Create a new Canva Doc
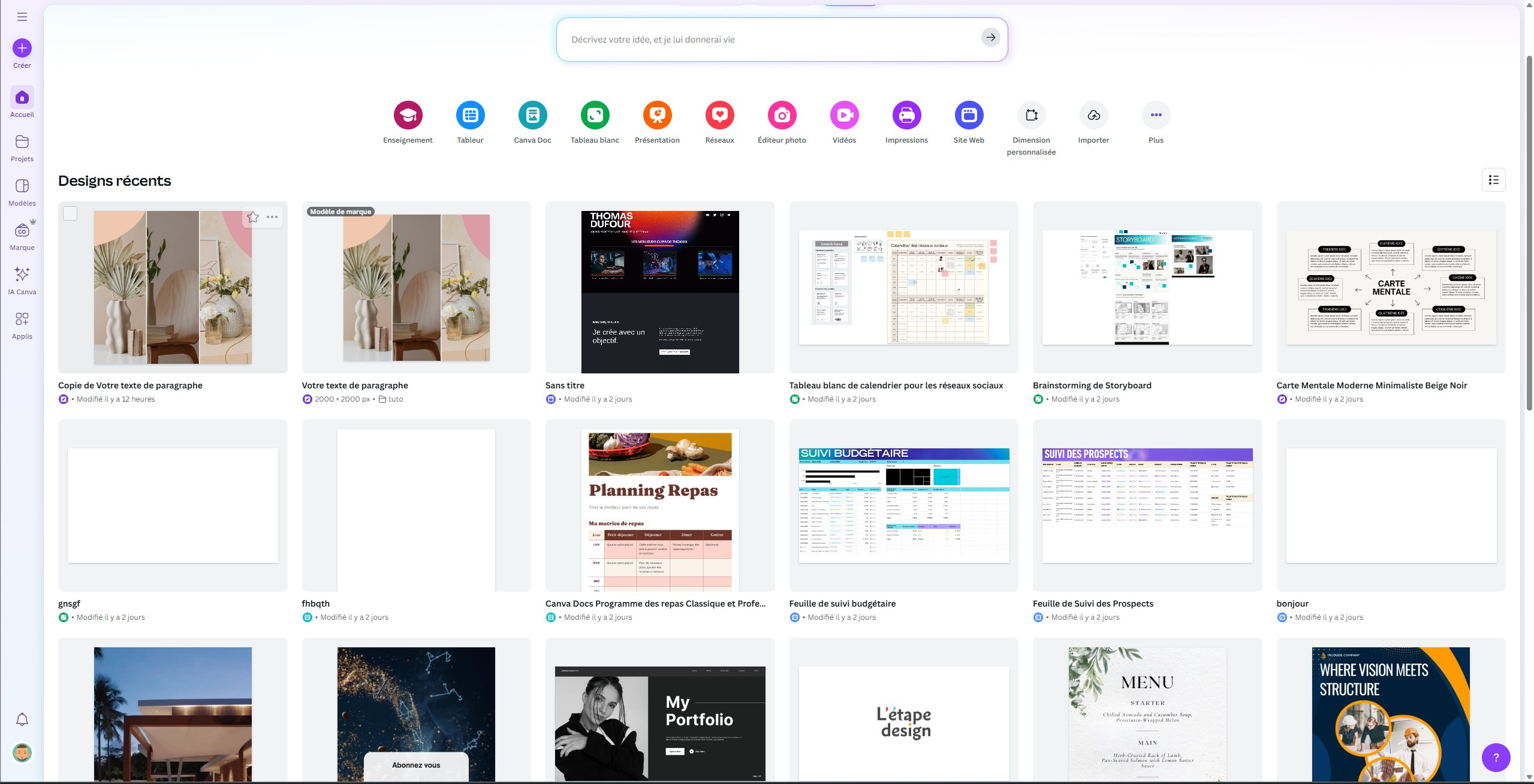1534x784 pixels. point(532,115)
